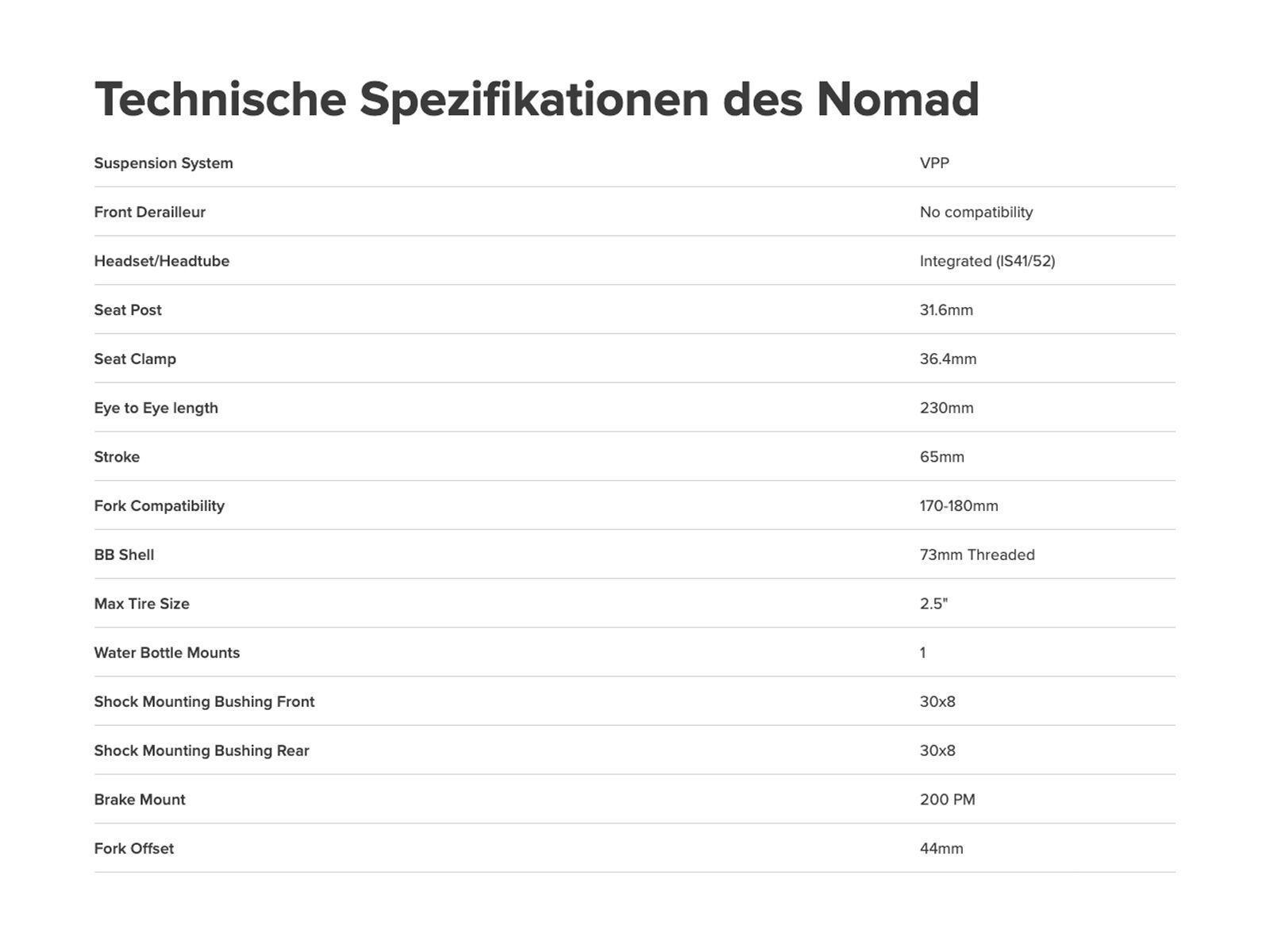
Task: Click the '73mm Threaded' value
Action: [976, 555]
